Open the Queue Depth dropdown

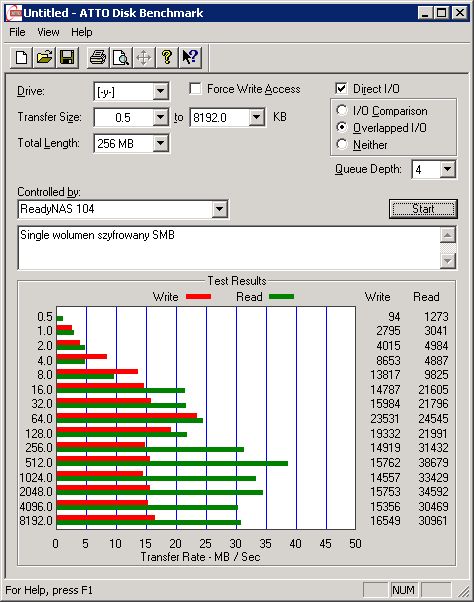[x=448, y=169]
